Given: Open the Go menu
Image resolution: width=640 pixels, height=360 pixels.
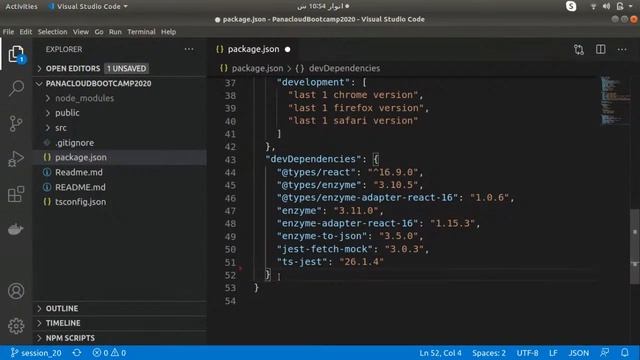Looking at the screenshot, I should 99,32.
